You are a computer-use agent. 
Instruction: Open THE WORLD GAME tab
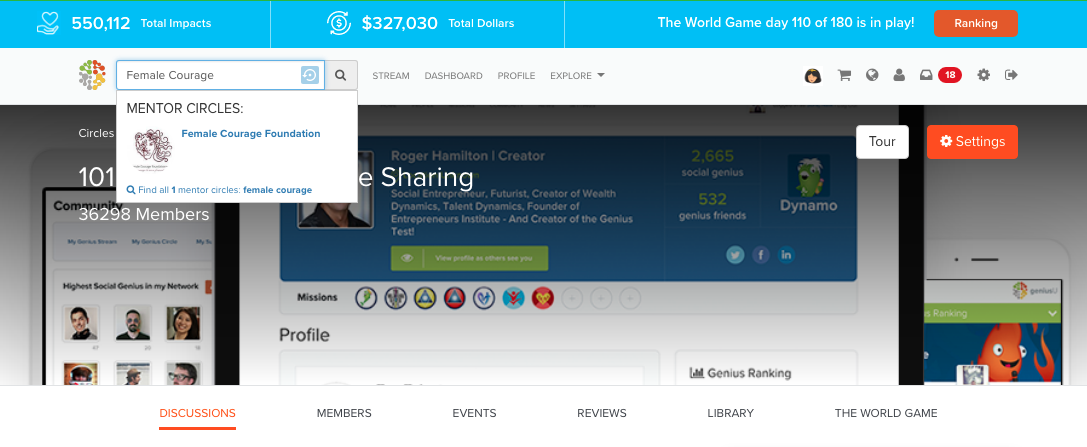point(886,413)
